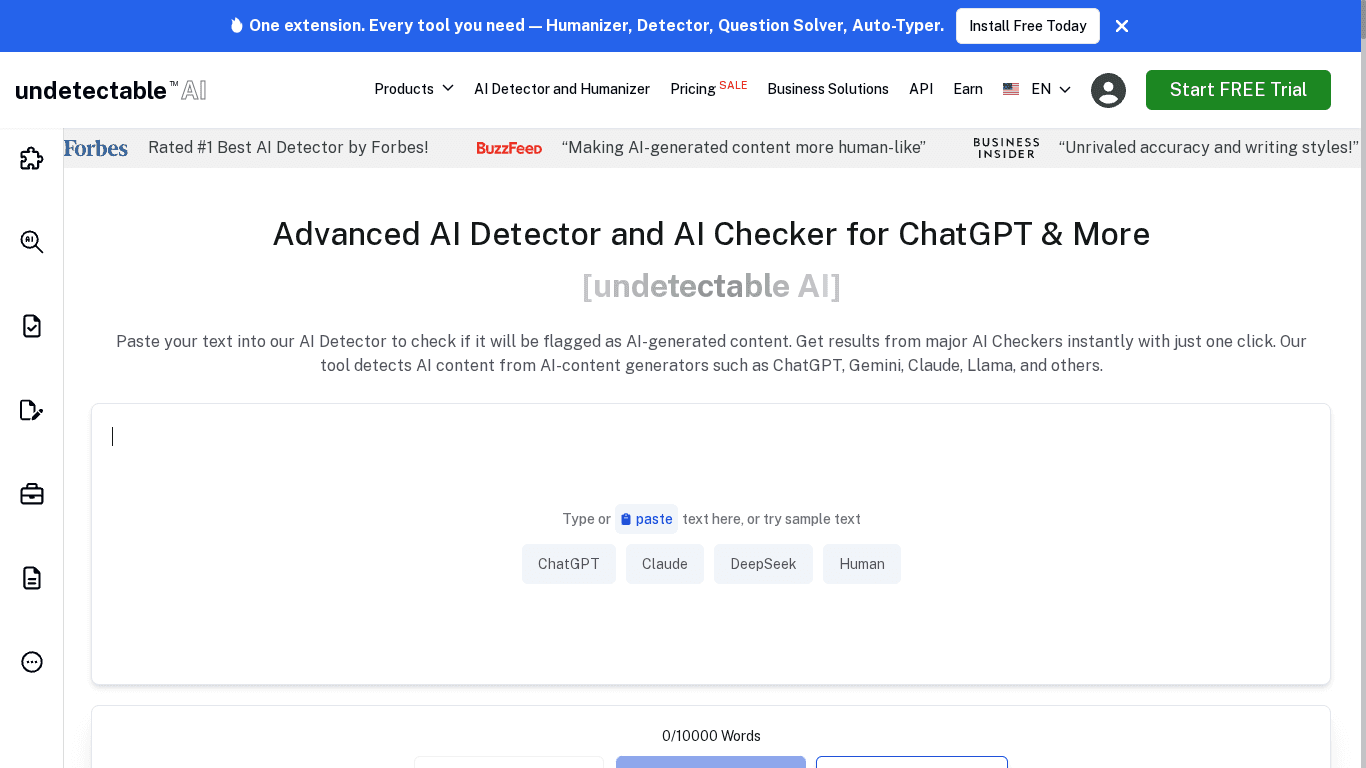1366x768 pixels.
Task: Click the US flag language icon
Action: click(x=1011, y=89)
